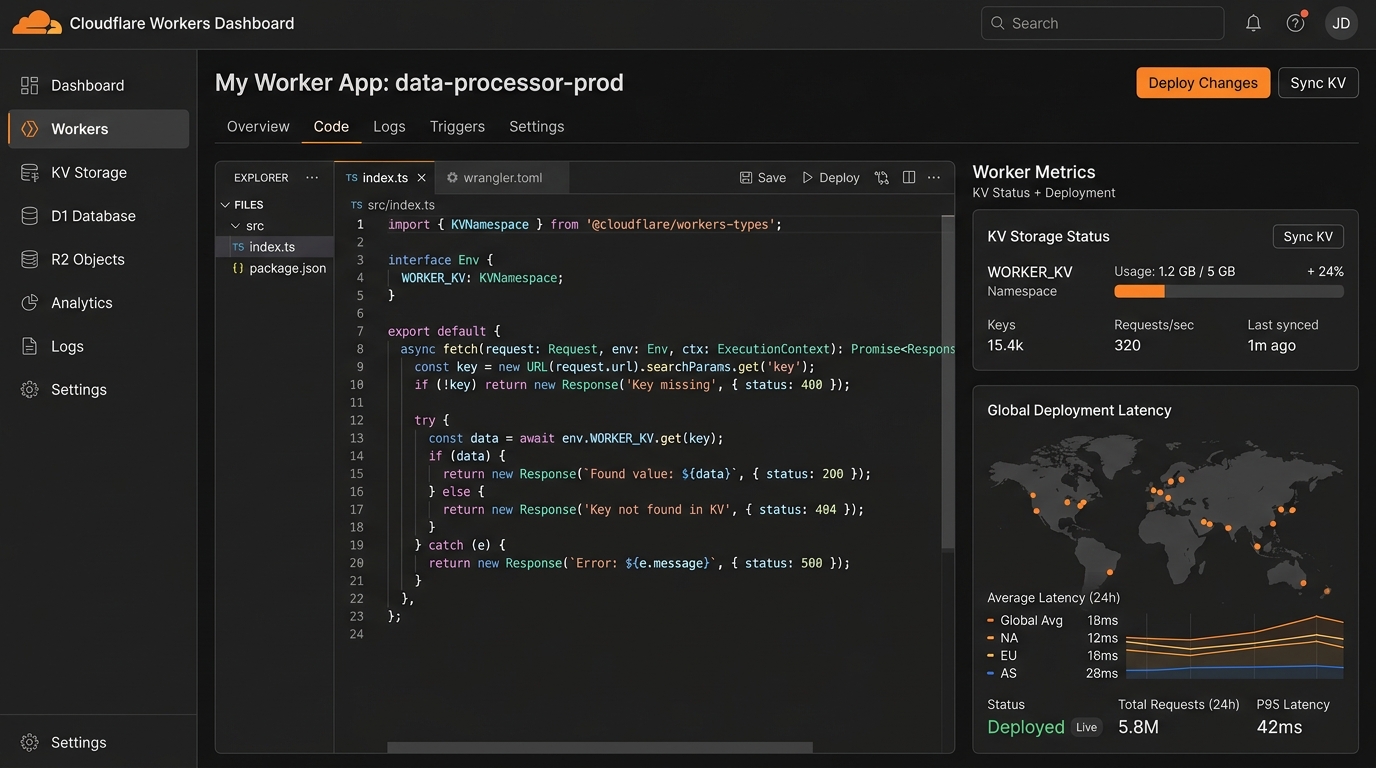Click the WORKER_KV usage progress bar

1229,291
